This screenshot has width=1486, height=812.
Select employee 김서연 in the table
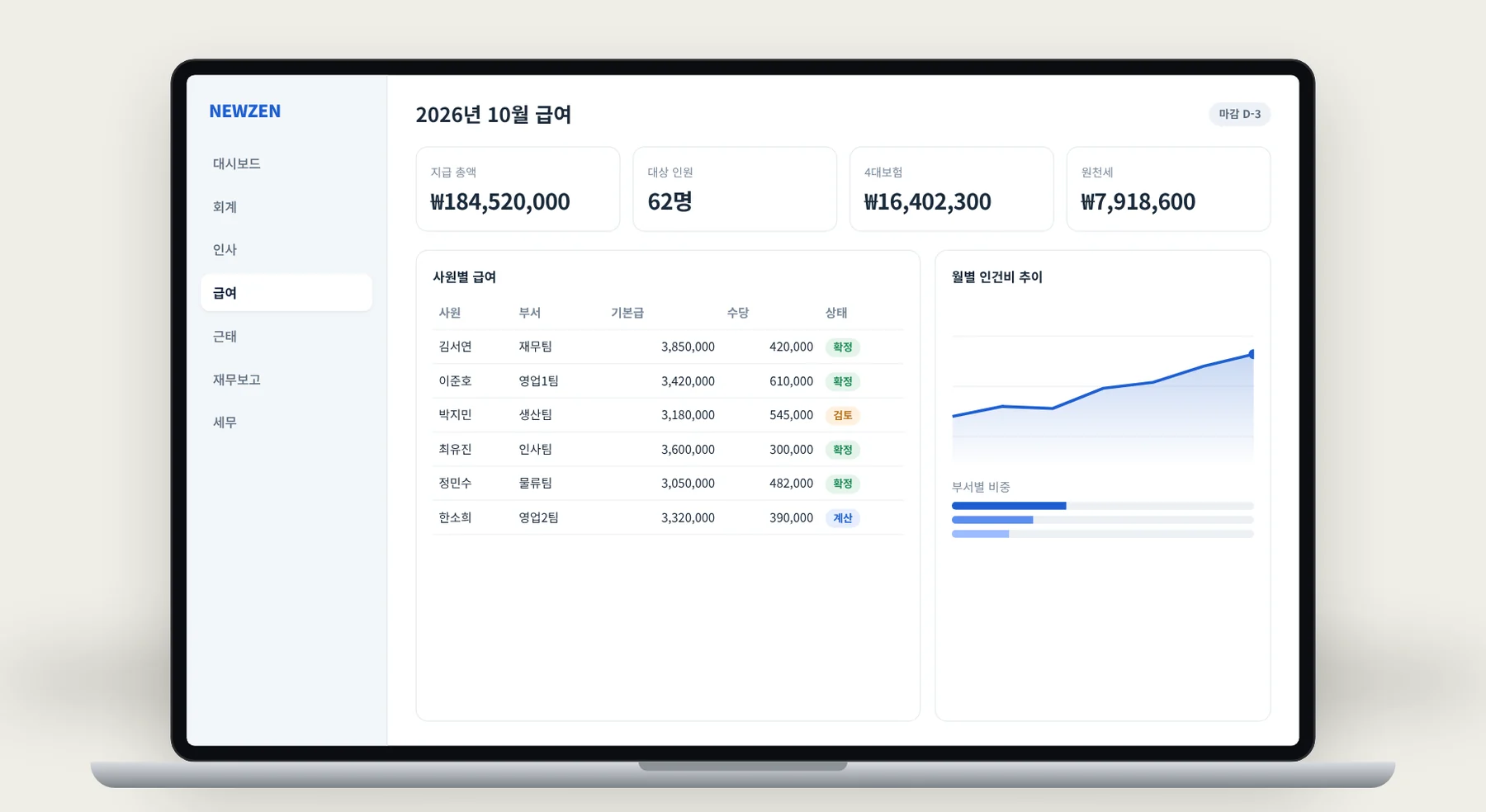coord(455,347)
